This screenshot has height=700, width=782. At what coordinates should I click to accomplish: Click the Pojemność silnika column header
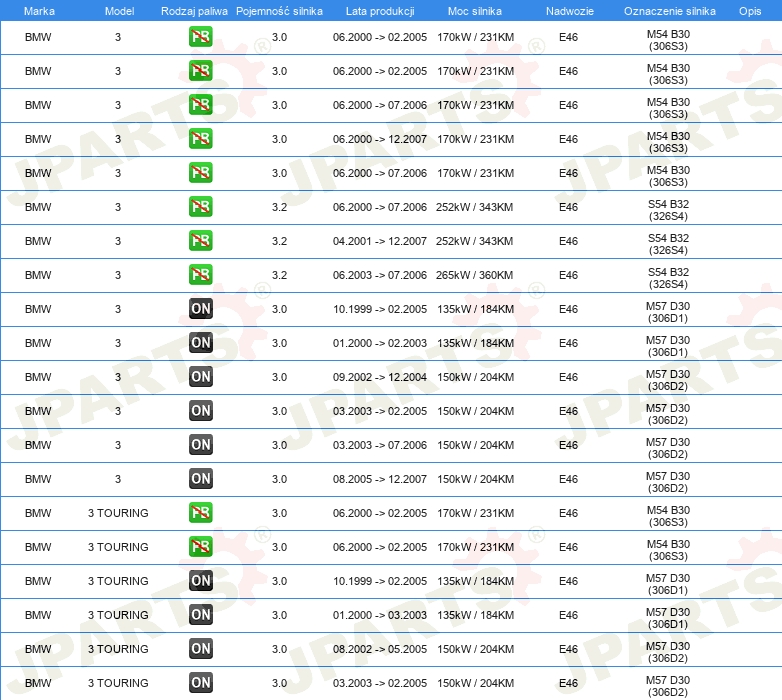coord(279,11)
